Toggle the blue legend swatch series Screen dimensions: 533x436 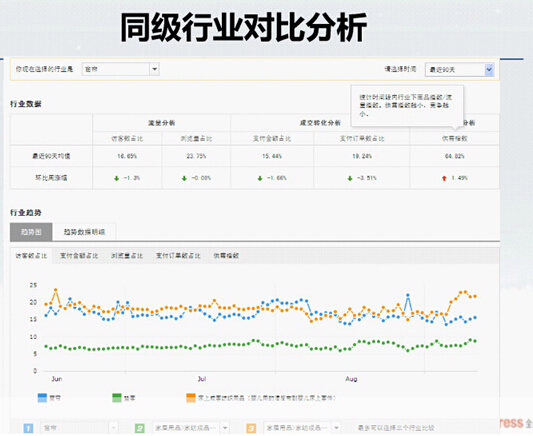point(42,398)
